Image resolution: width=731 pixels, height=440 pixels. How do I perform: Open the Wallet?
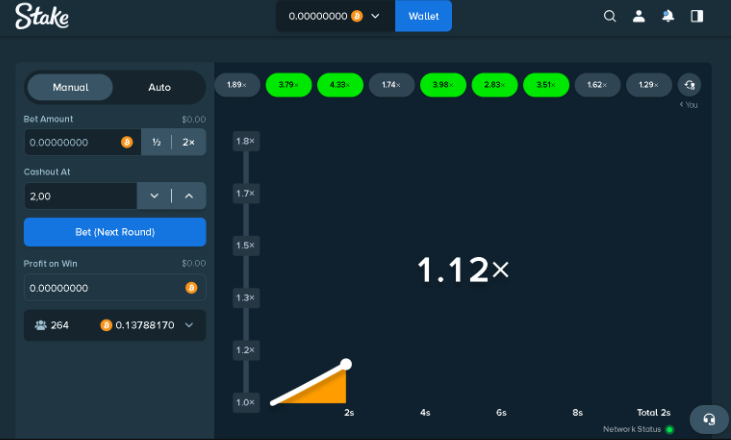pyautogui.click(x=423, y=16)
